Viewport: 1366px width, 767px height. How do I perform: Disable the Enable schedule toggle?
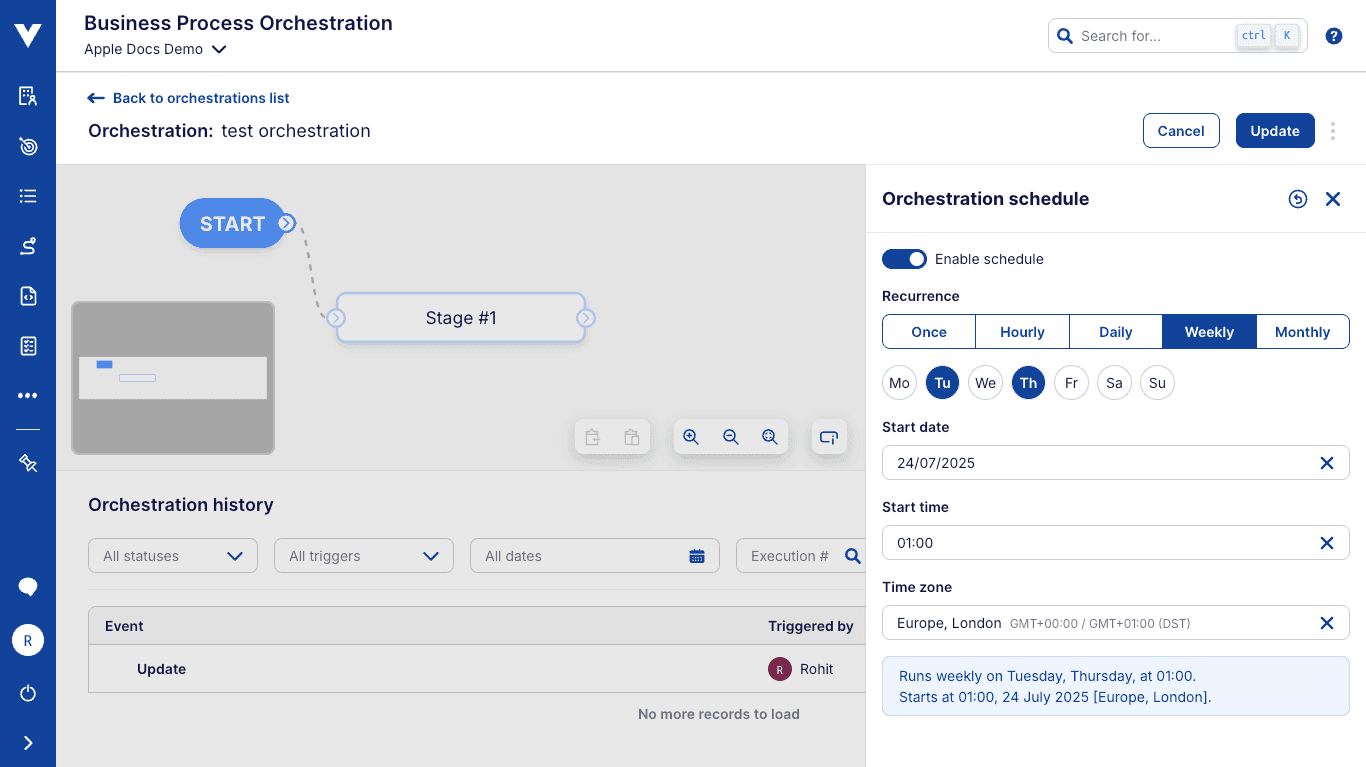tap(904, 259)
